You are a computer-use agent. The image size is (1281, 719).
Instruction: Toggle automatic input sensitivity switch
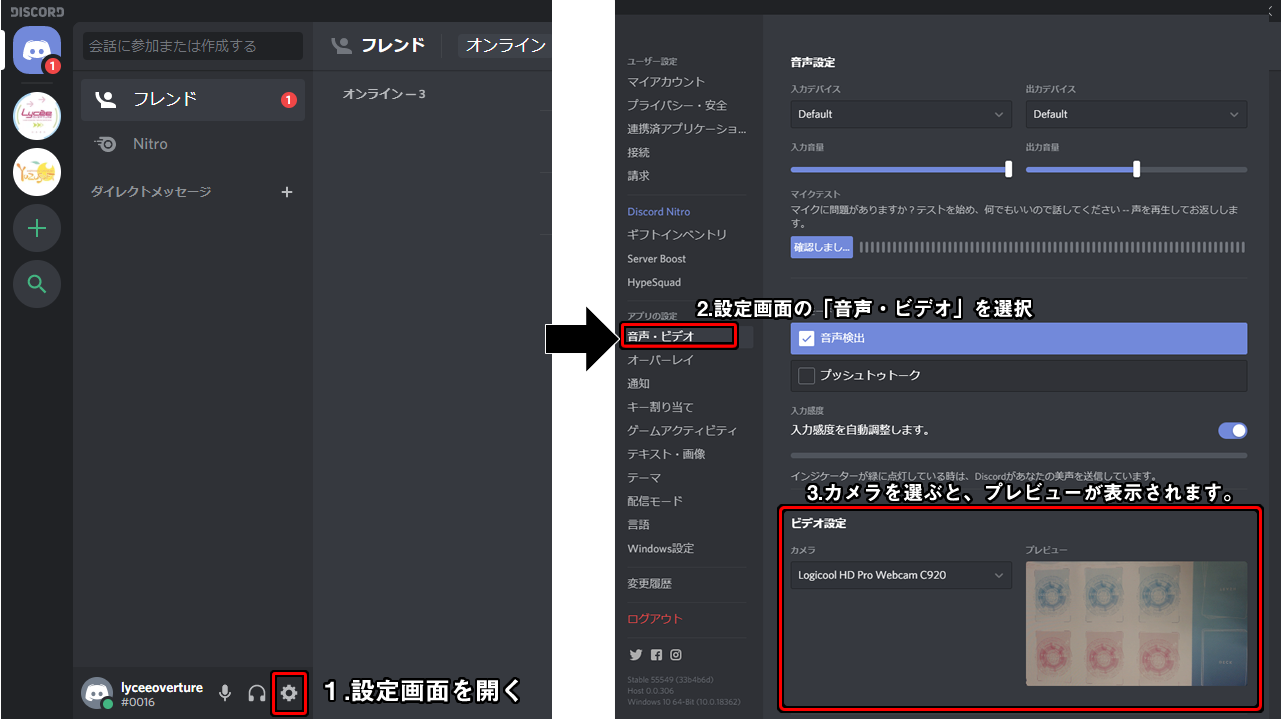pos(1232,431)
